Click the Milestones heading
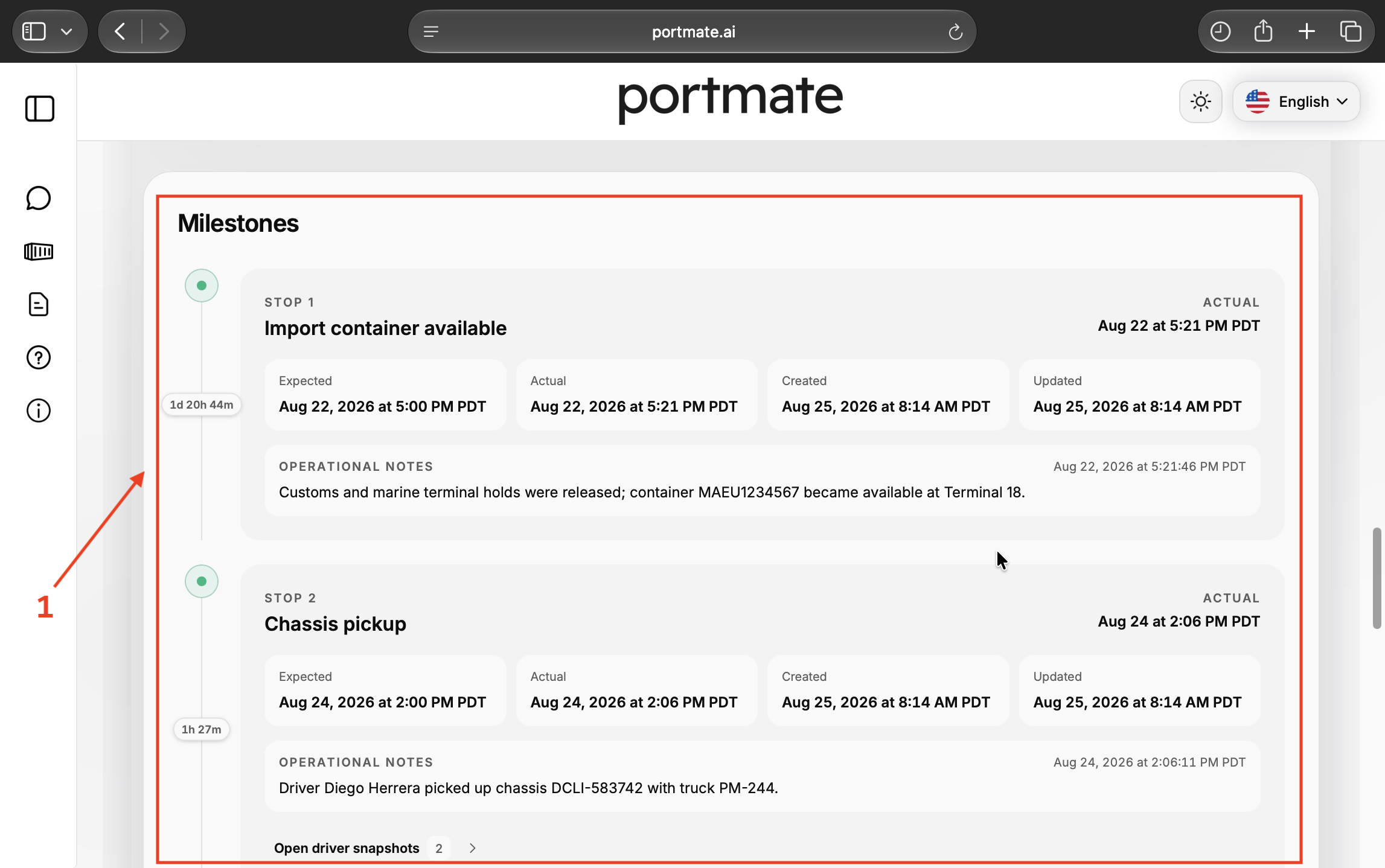This screenshot has height=868, width=1385. [238, 223]
